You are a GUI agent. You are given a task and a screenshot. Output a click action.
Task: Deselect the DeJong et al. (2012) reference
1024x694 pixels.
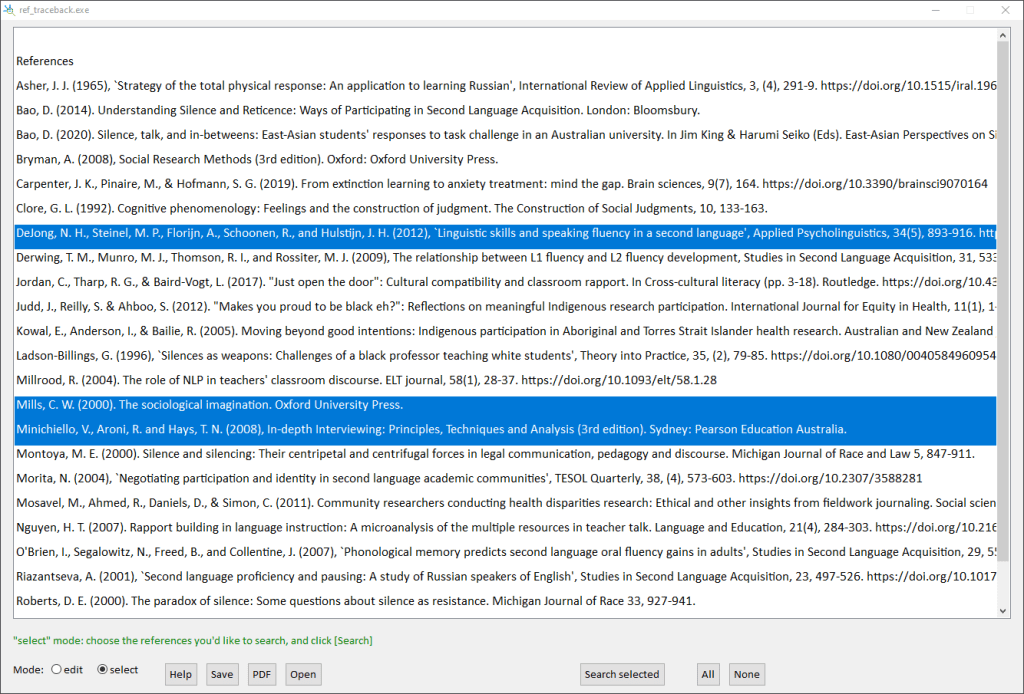400,234
